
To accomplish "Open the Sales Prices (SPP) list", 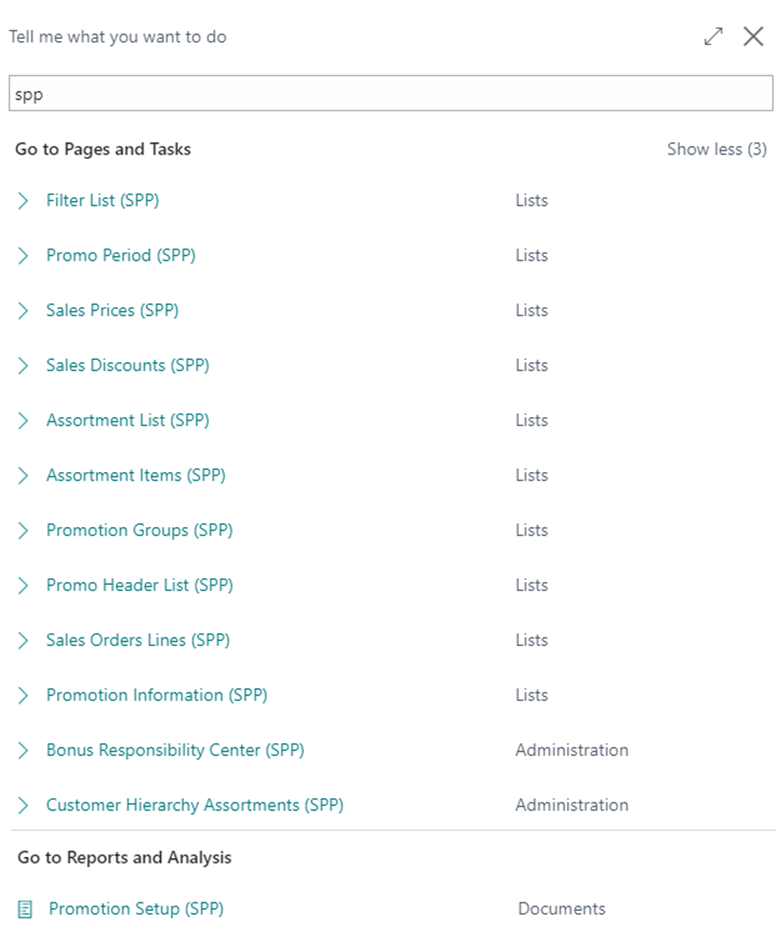I will coord(112,310).
